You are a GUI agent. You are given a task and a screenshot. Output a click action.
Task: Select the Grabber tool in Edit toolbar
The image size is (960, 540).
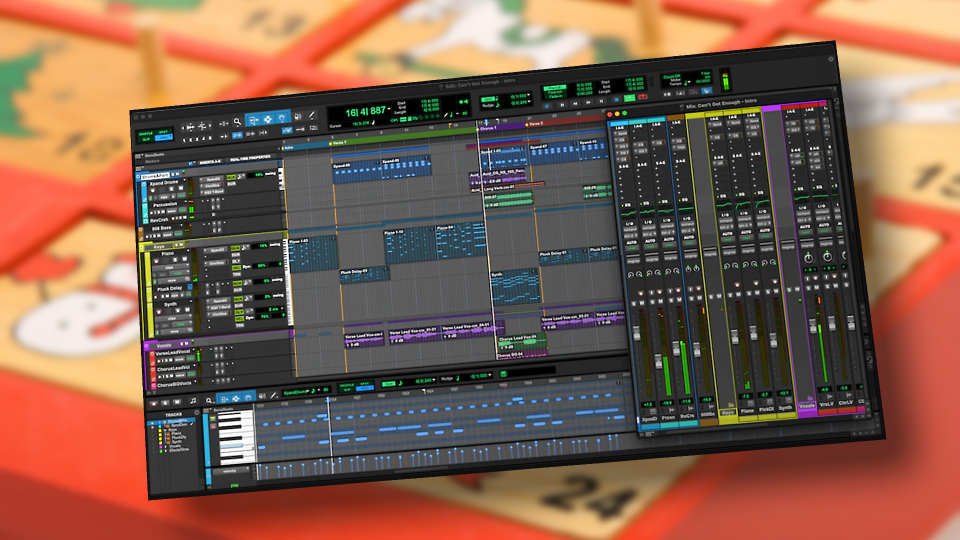[282, 118]
